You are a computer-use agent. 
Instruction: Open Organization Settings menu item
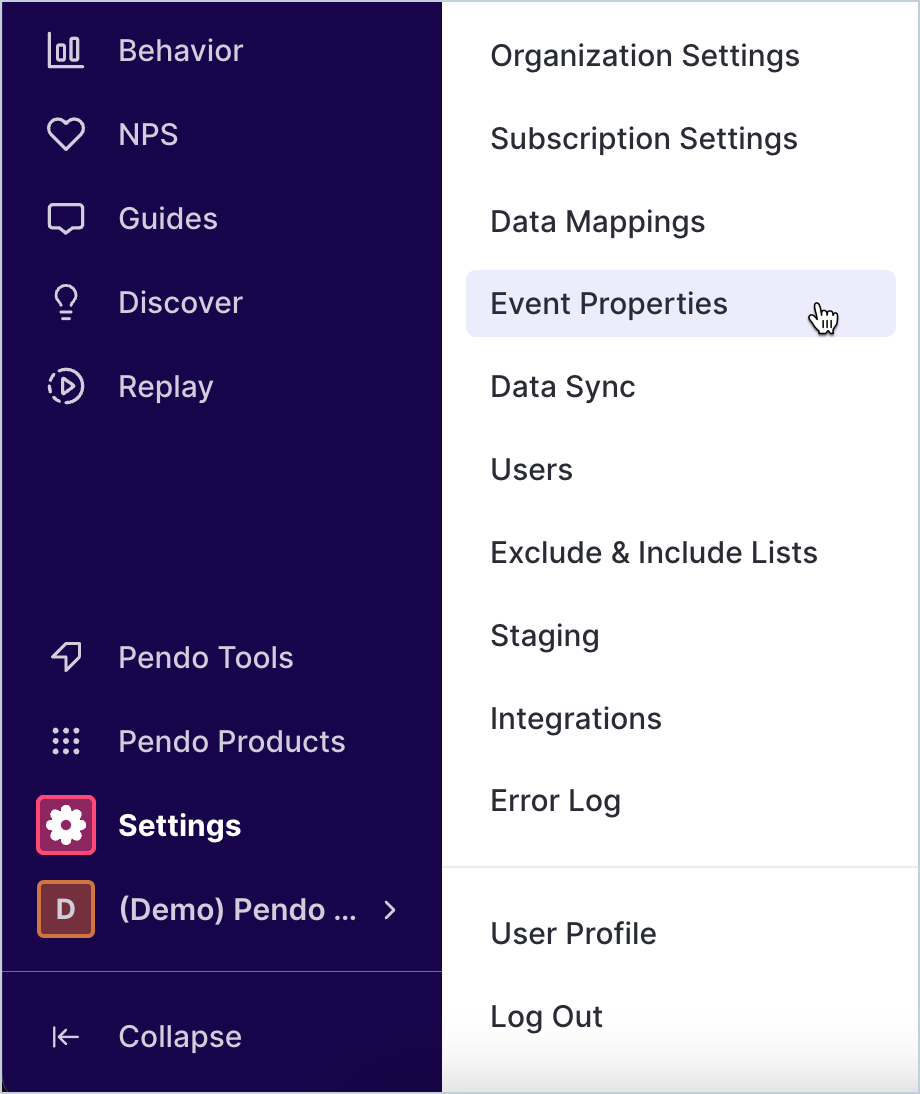point(645,56)
